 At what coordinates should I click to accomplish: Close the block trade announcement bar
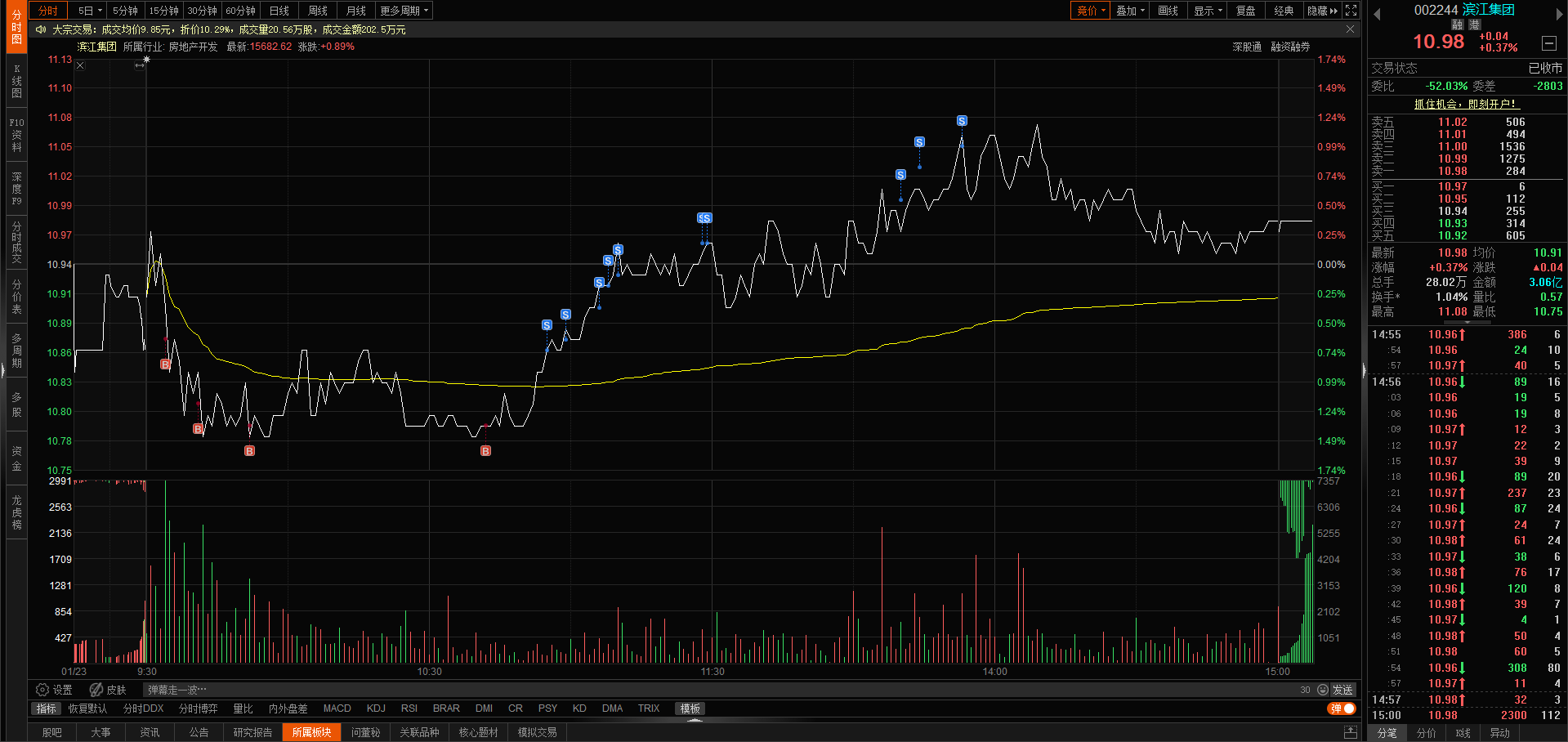pos(1350,29)
